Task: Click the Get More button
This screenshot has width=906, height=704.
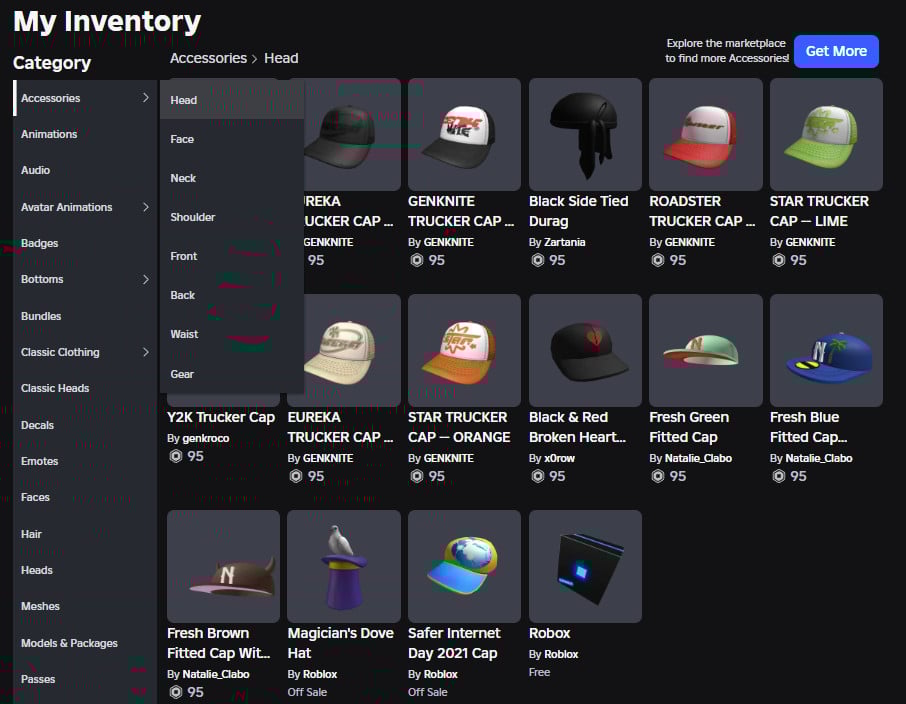Action: (836, 51)
